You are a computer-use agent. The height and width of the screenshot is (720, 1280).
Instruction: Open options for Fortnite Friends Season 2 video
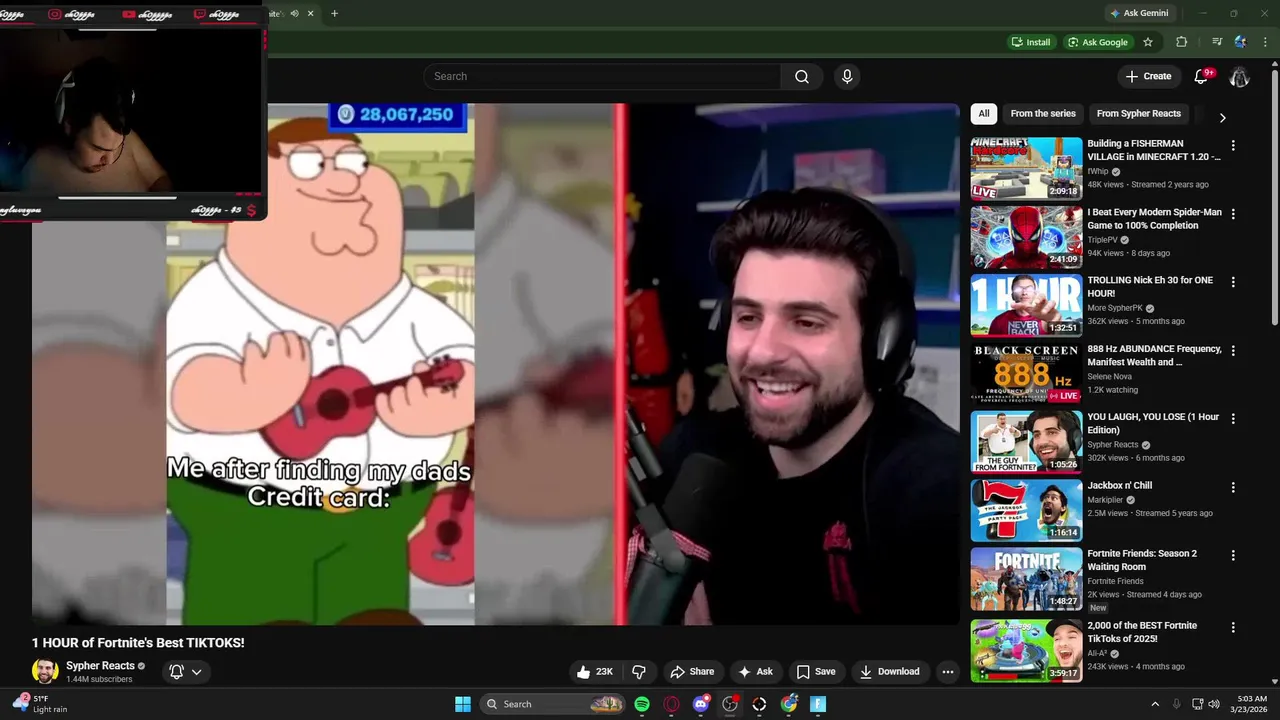pyautogui.click(x=1233, y=555)
